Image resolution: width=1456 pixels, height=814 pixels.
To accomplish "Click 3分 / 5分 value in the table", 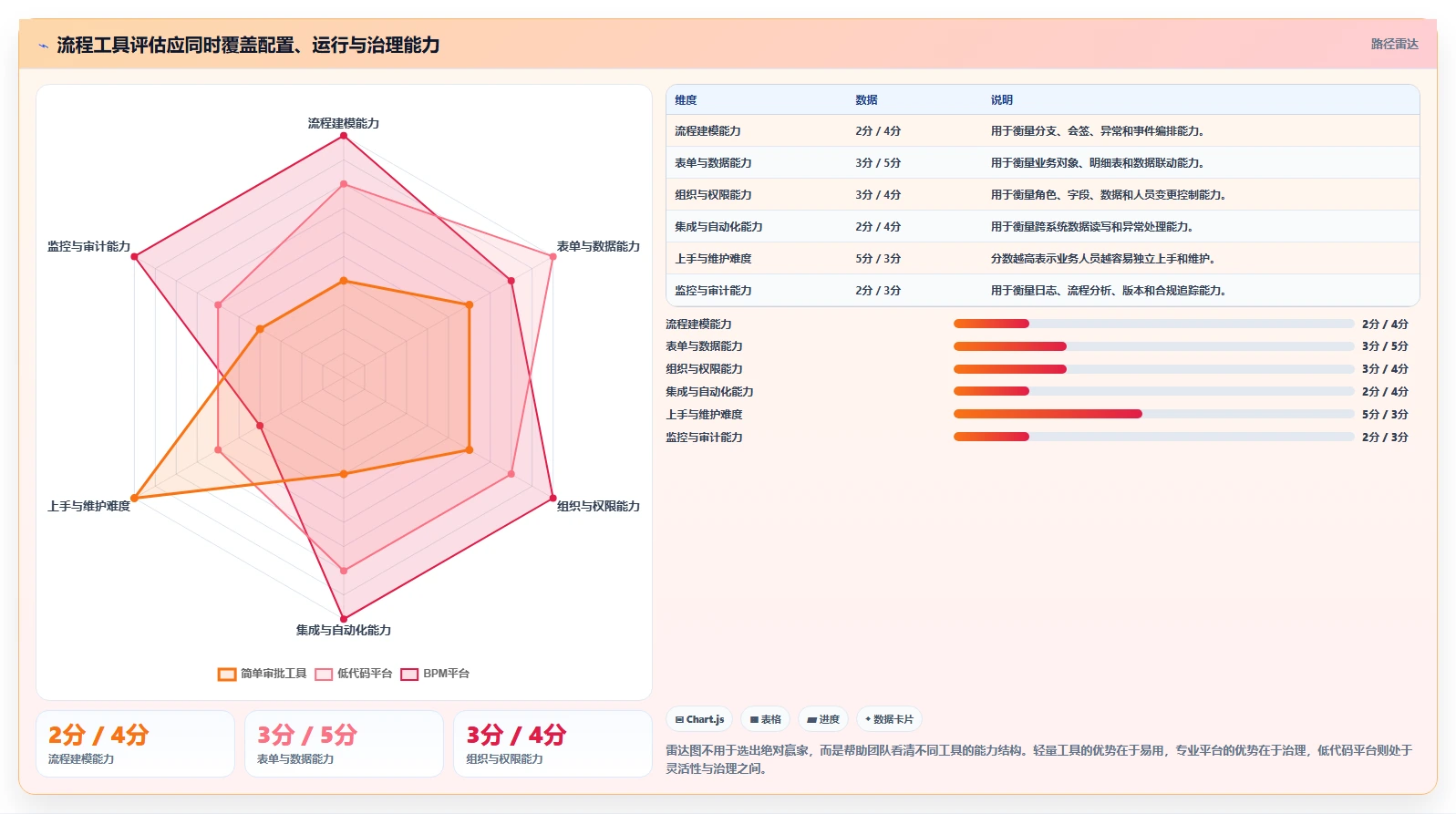I will (x=878, y=163).
